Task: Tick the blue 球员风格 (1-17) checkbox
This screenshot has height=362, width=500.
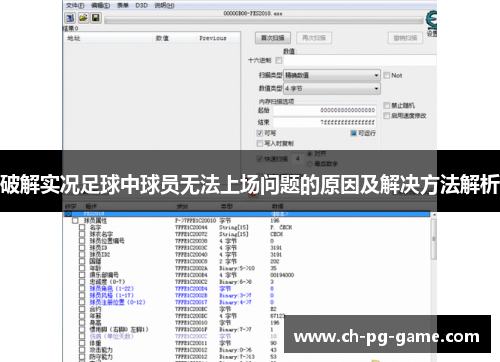Action: point(82,295)
